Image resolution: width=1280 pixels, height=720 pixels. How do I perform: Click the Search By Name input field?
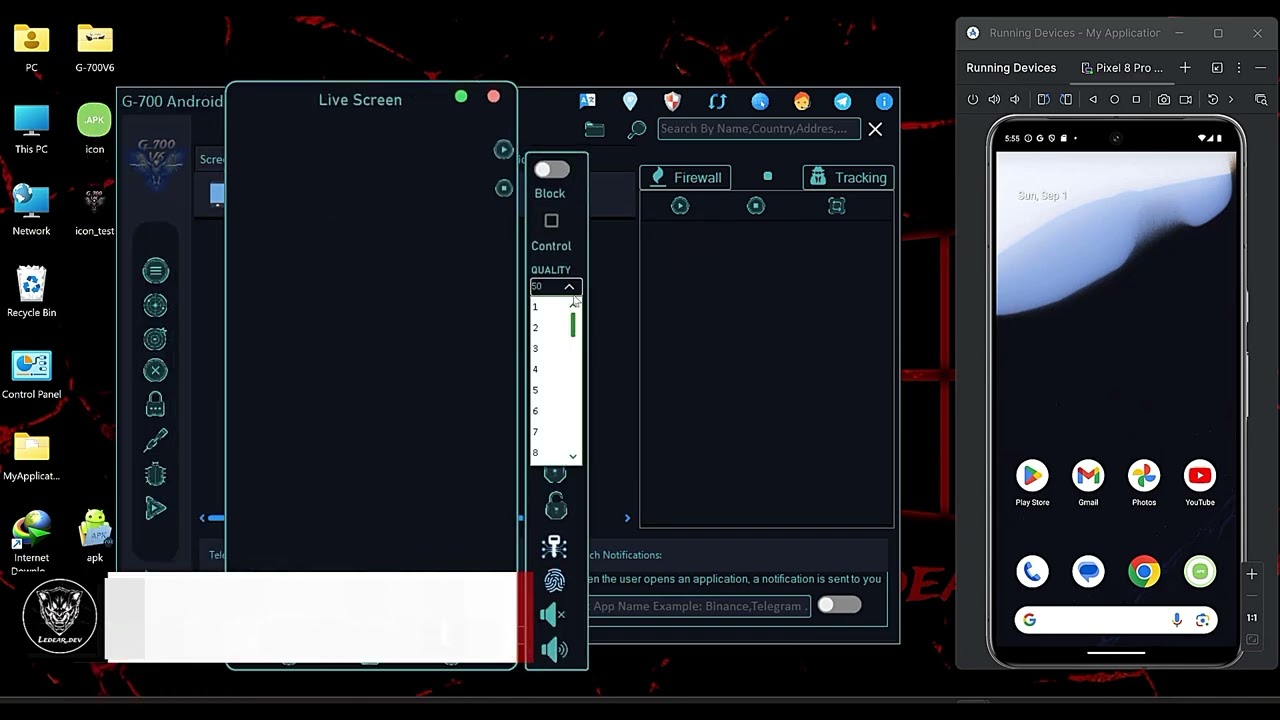coord(757,129)
